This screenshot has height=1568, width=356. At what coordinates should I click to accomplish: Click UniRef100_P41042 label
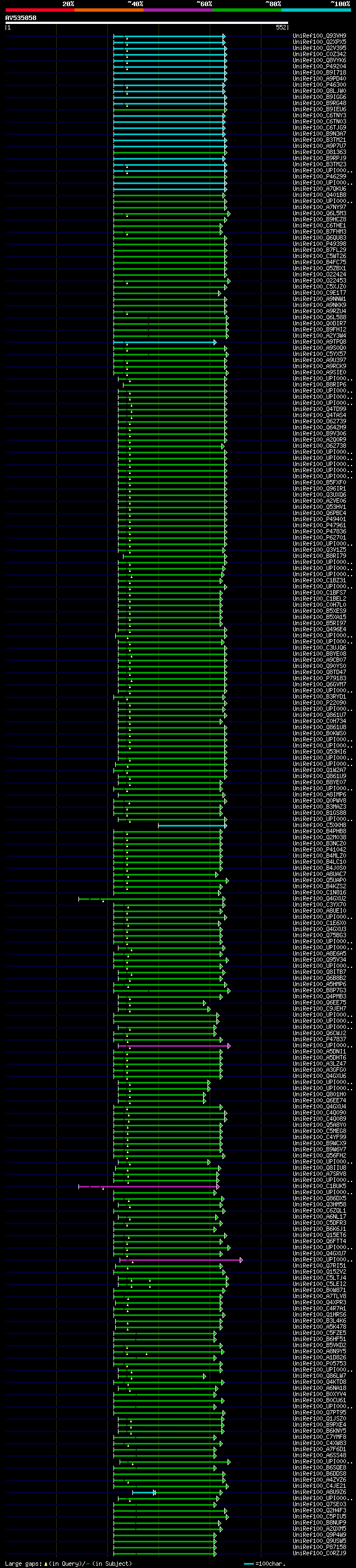(x=319, y=850)
